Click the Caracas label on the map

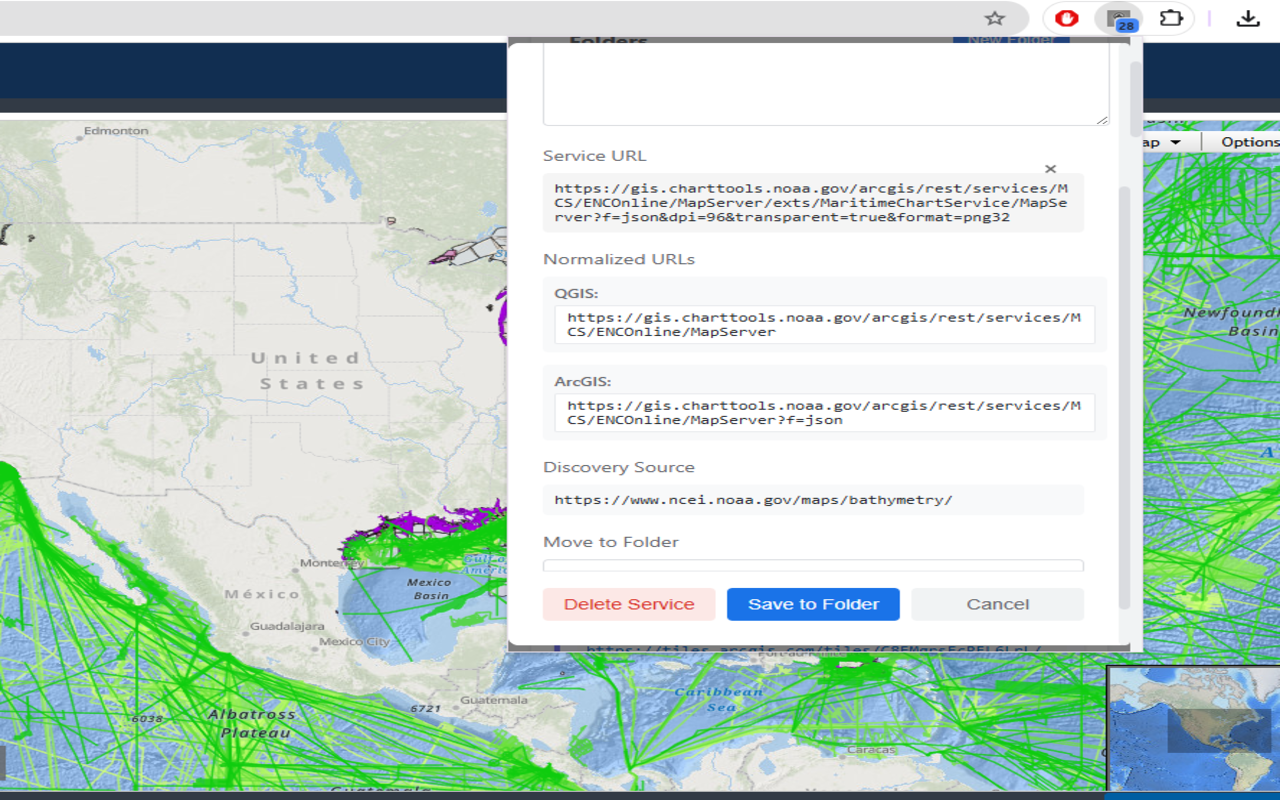[871, 749]
